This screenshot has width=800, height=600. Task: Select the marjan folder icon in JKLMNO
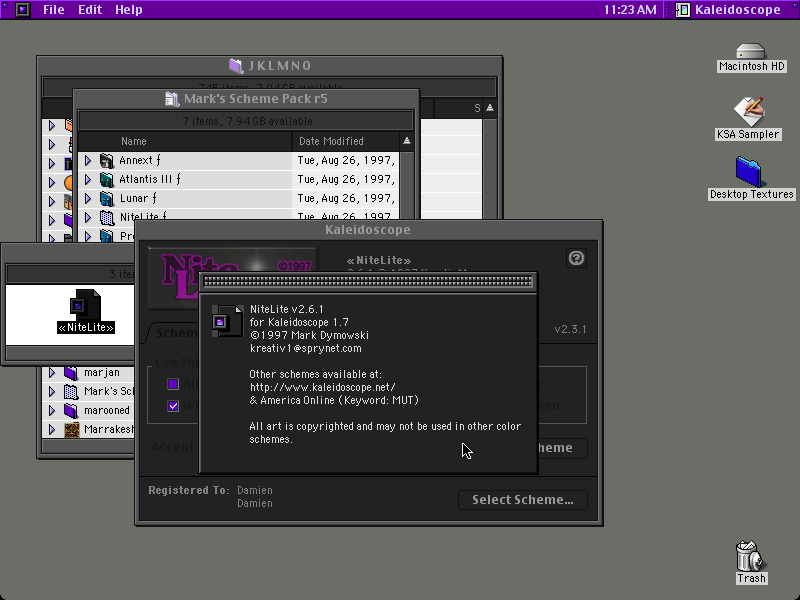pos(71,373)
